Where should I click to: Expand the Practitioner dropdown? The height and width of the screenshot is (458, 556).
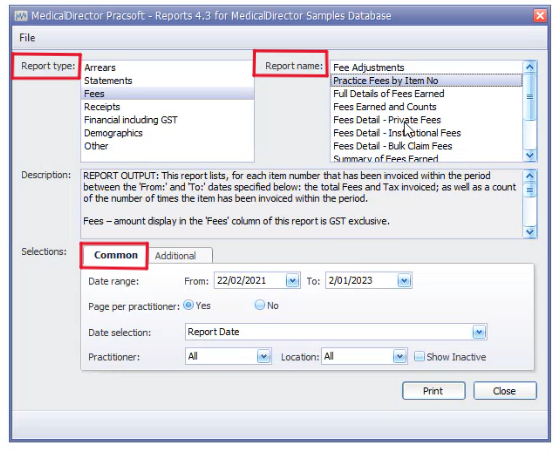[263, 356]
